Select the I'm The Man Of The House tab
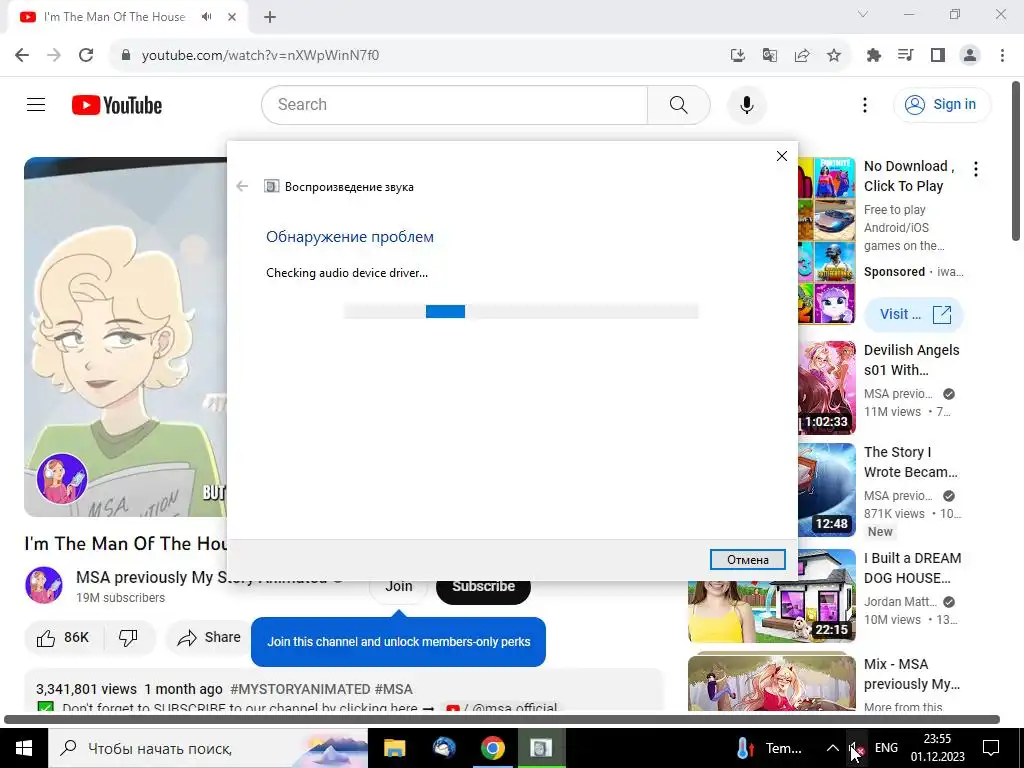1024x768 pixels. click(114, 17)
